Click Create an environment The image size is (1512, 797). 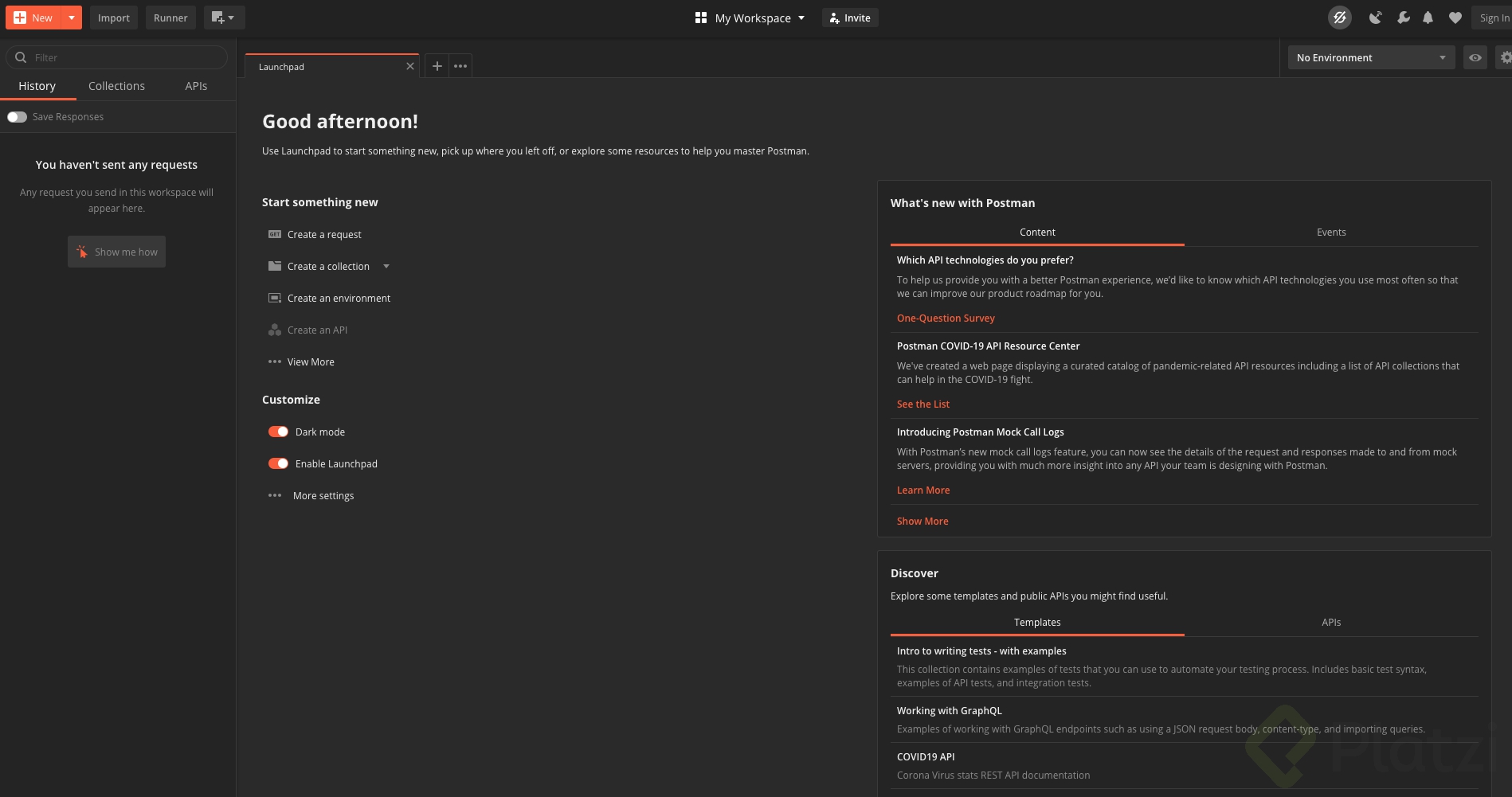pos(339,298)
